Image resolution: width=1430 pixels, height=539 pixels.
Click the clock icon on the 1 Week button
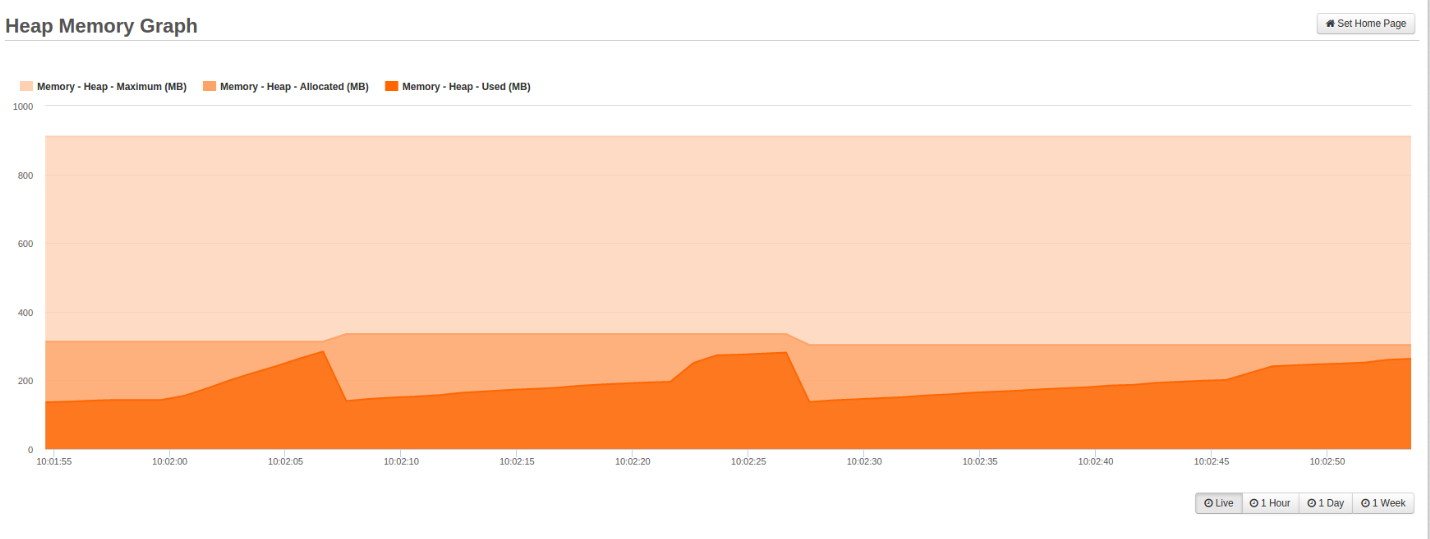pos(1365,503)
